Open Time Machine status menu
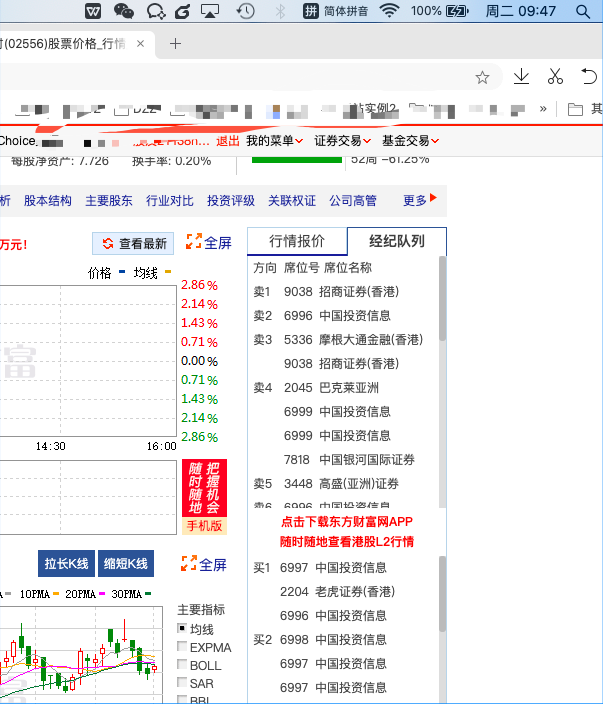This screenshot has width=603, height=704. pos(245,11)
